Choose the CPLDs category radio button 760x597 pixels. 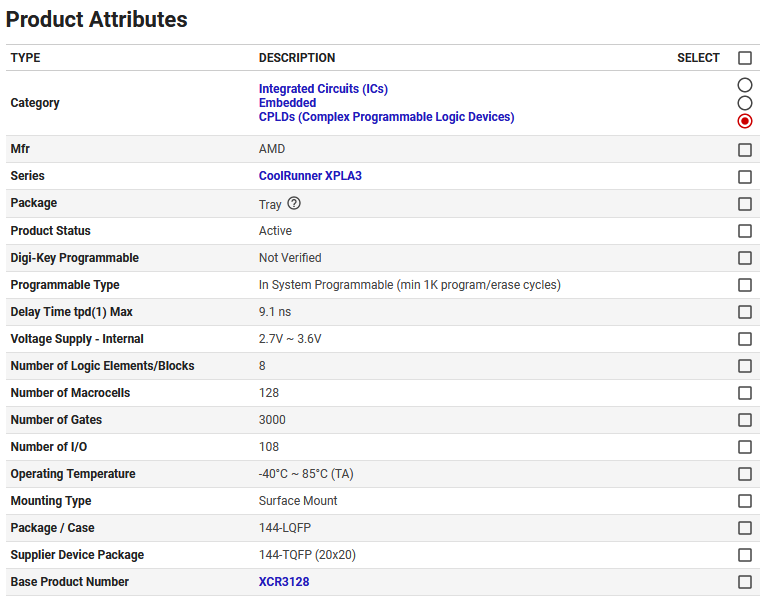click(744, 121)
